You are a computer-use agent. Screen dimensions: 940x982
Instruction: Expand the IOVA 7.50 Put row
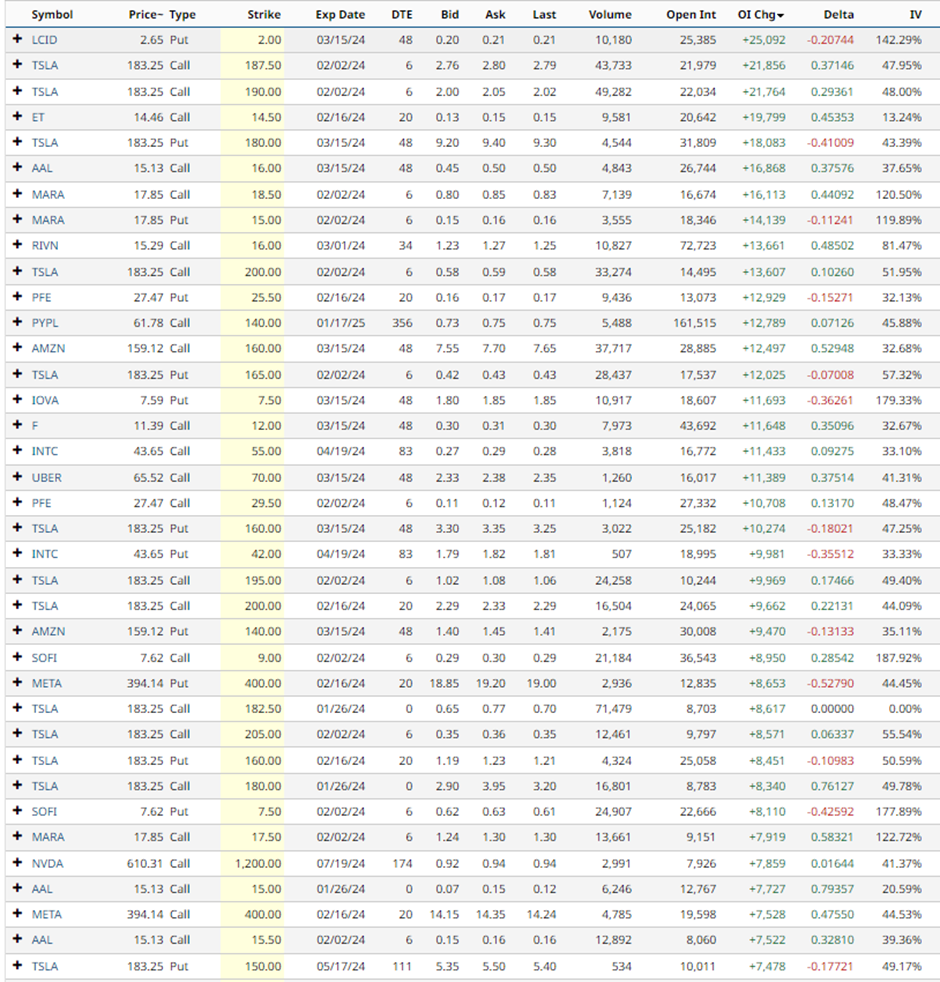click(x=17, y=400)
